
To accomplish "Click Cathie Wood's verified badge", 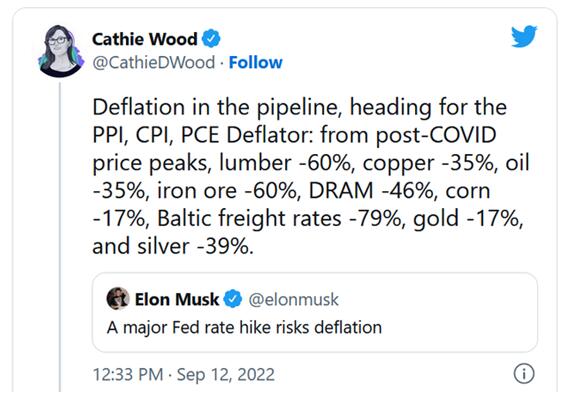I will [211, 39].
